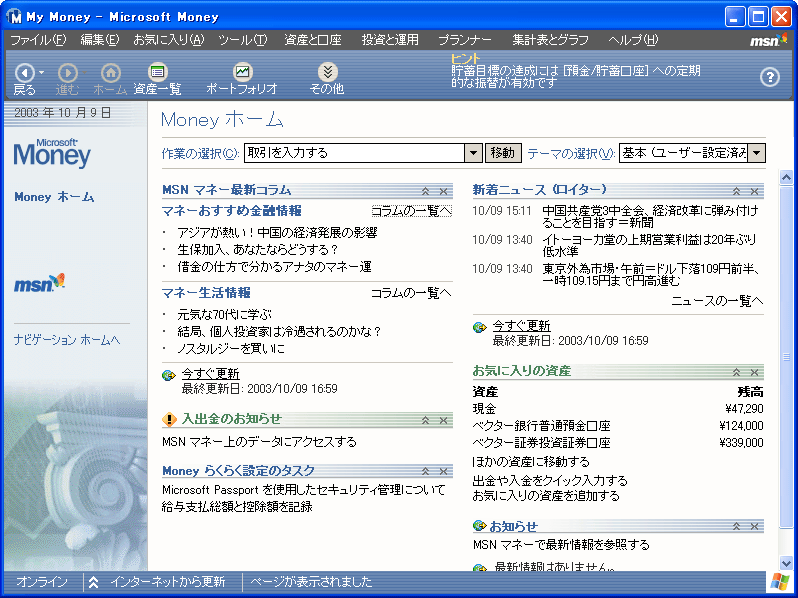Screen dimensions: 798x598
Task: Click コラムの一覧へ beside マネーおすすめ金融情報
Action: (x=411, y=211)
